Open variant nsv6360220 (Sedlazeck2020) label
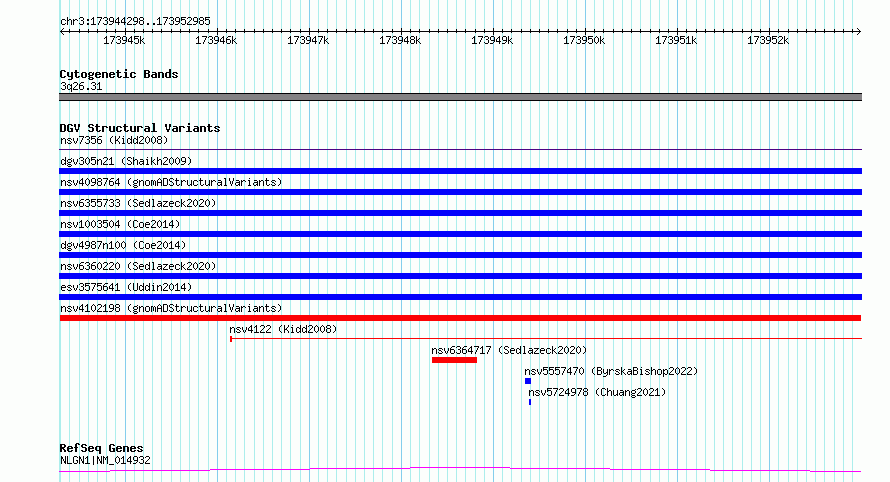Image resolution: width=890 pixels, height=482 pixels. click(138, 266)
